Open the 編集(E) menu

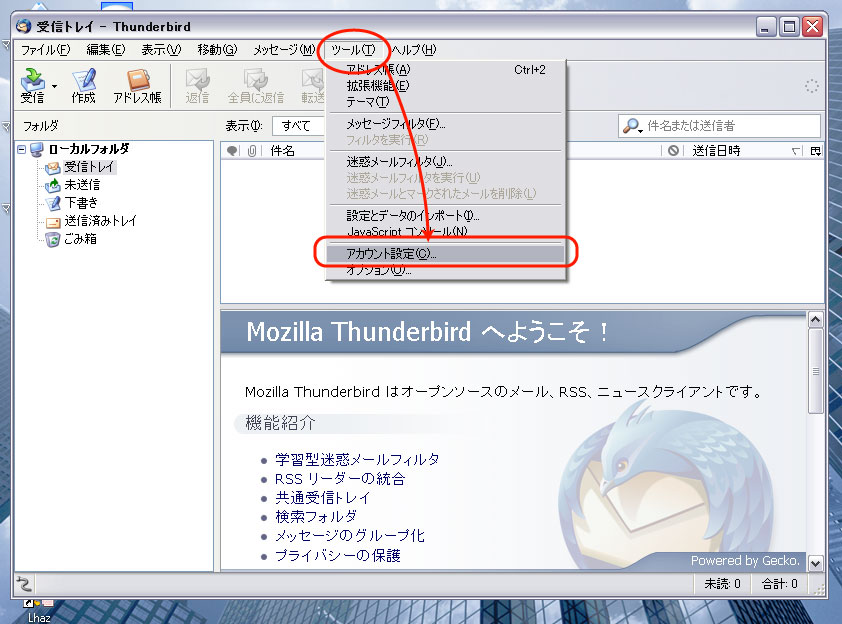click(x=106, y=50)
